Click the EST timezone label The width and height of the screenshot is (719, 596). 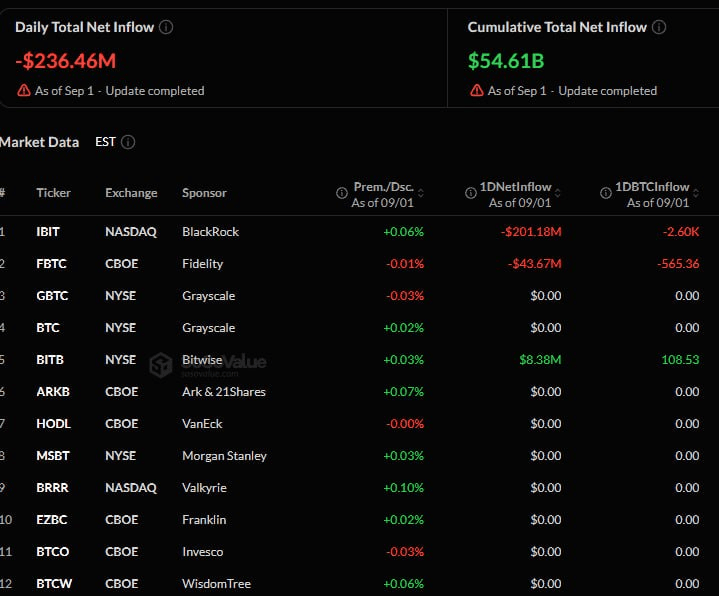tap(105, 142)
